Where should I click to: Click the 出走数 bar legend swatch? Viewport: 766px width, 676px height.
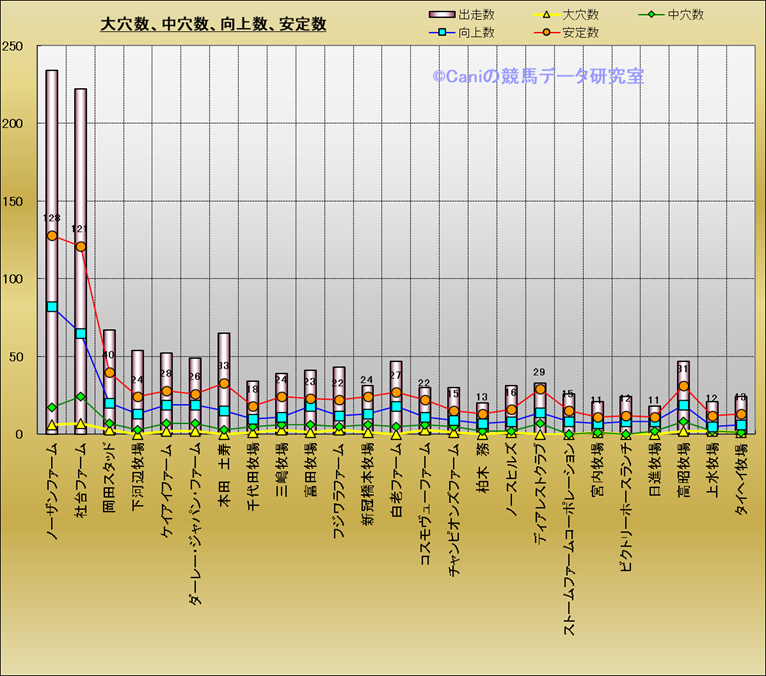coord(441,15)
